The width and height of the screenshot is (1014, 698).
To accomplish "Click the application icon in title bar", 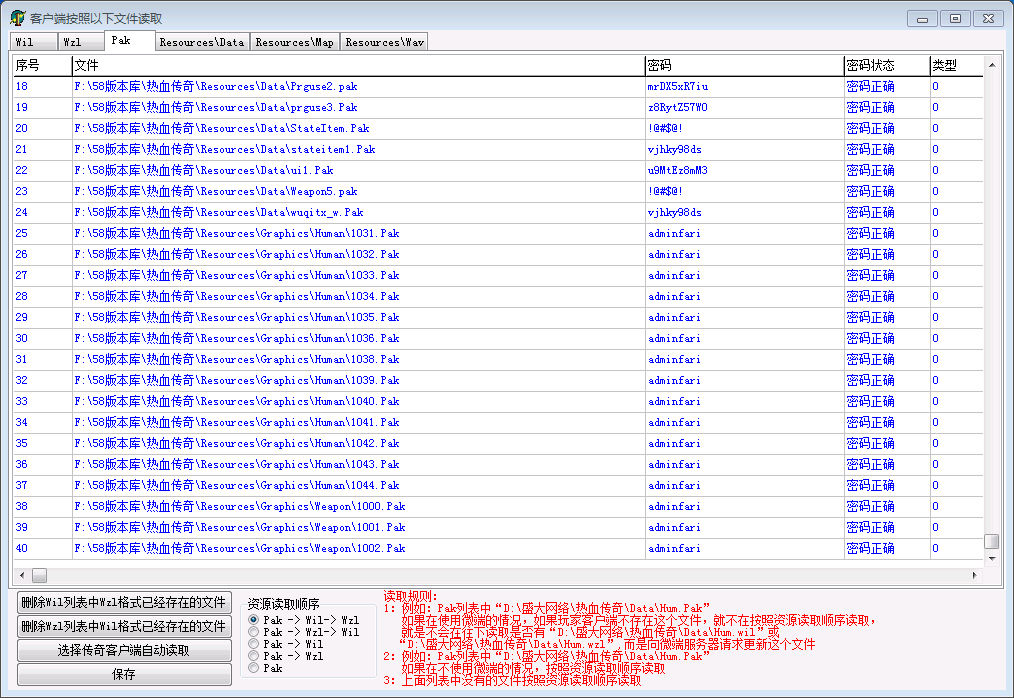I will [x=17, y=17].
